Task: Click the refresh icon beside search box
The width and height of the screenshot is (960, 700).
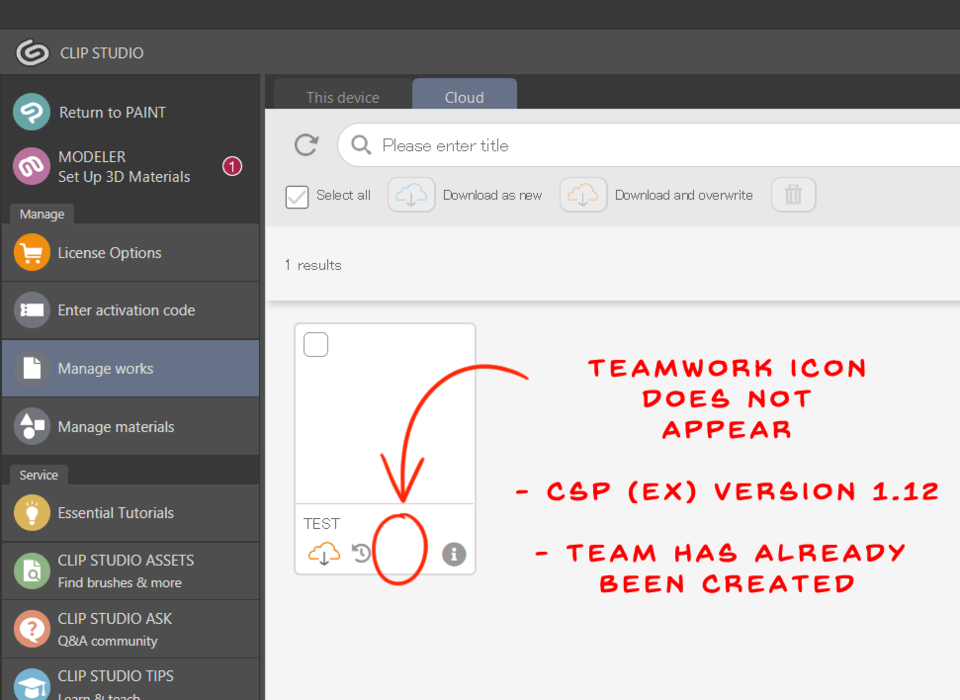Action: coord(306,146)
